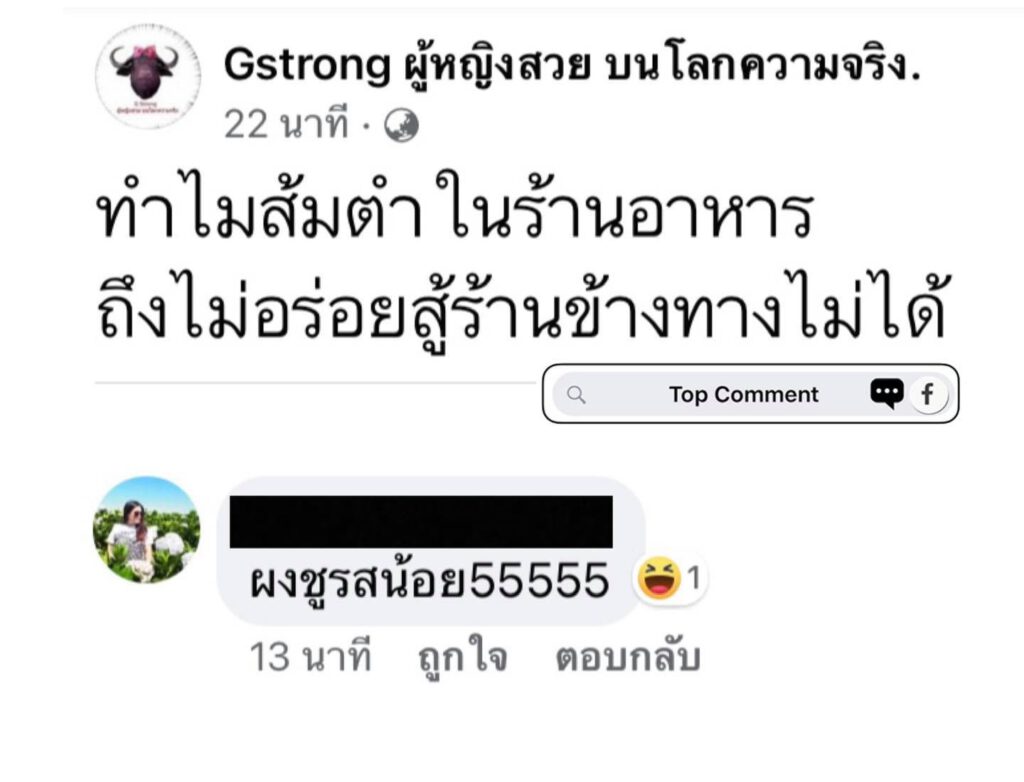Click ถูกใจ to like the comment
The image size is (1024, 782).
(462, 659)
